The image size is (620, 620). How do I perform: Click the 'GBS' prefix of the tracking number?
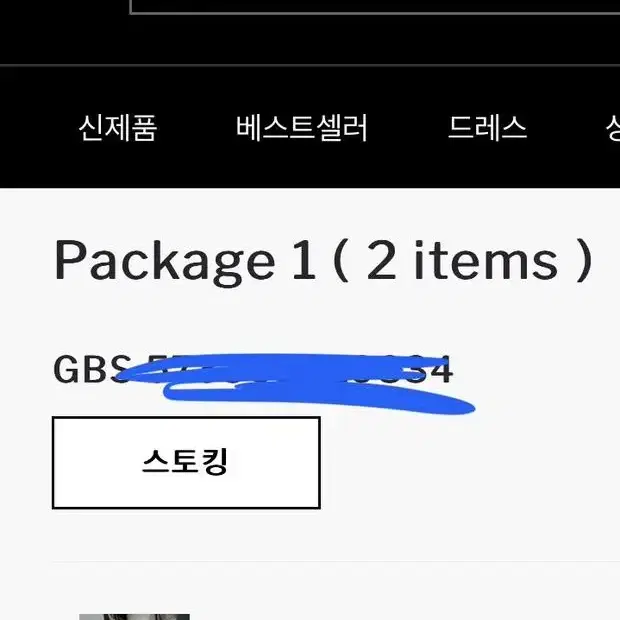tap(92, 369)
